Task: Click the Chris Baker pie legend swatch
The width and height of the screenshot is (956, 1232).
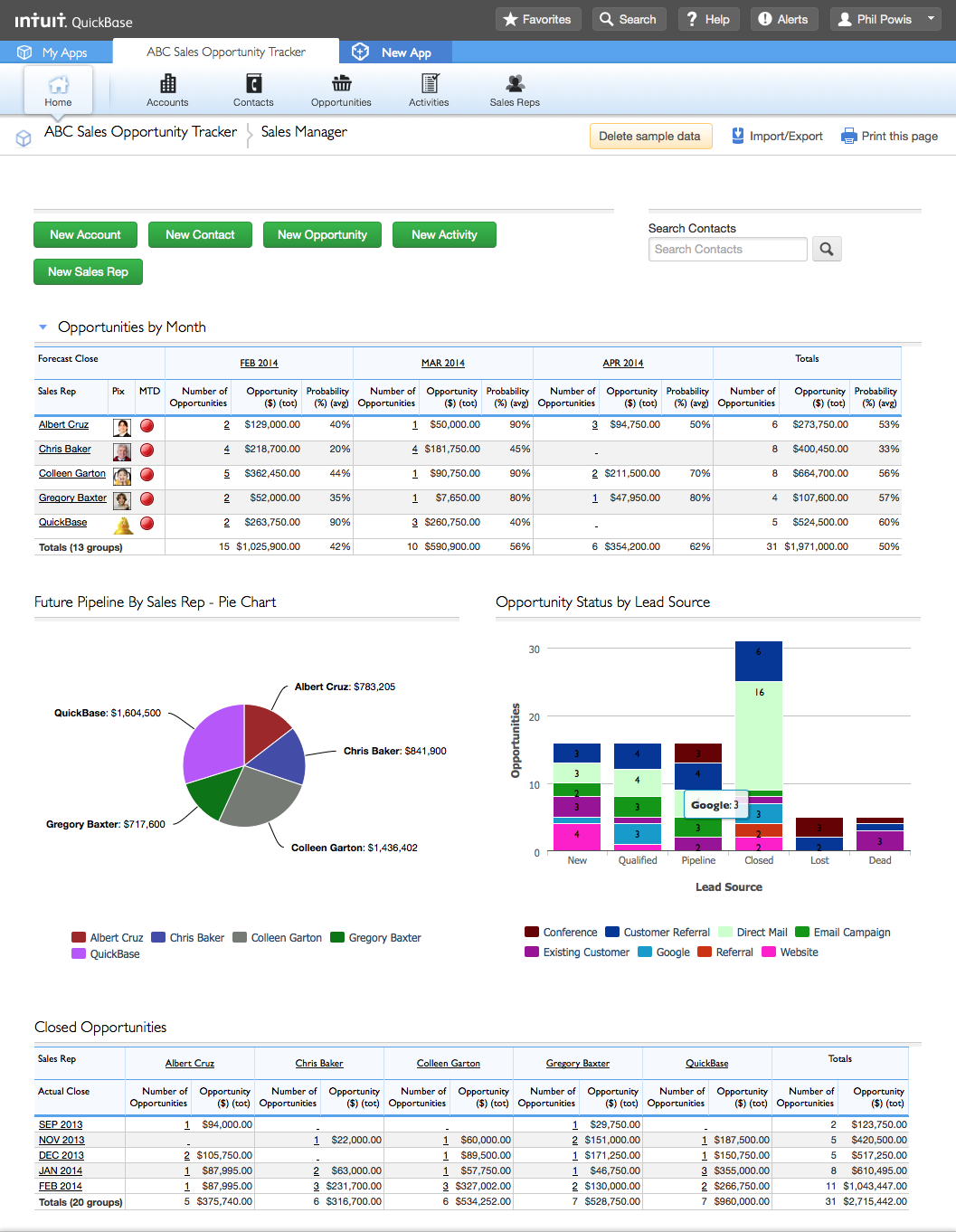Action: pos(158,937)
